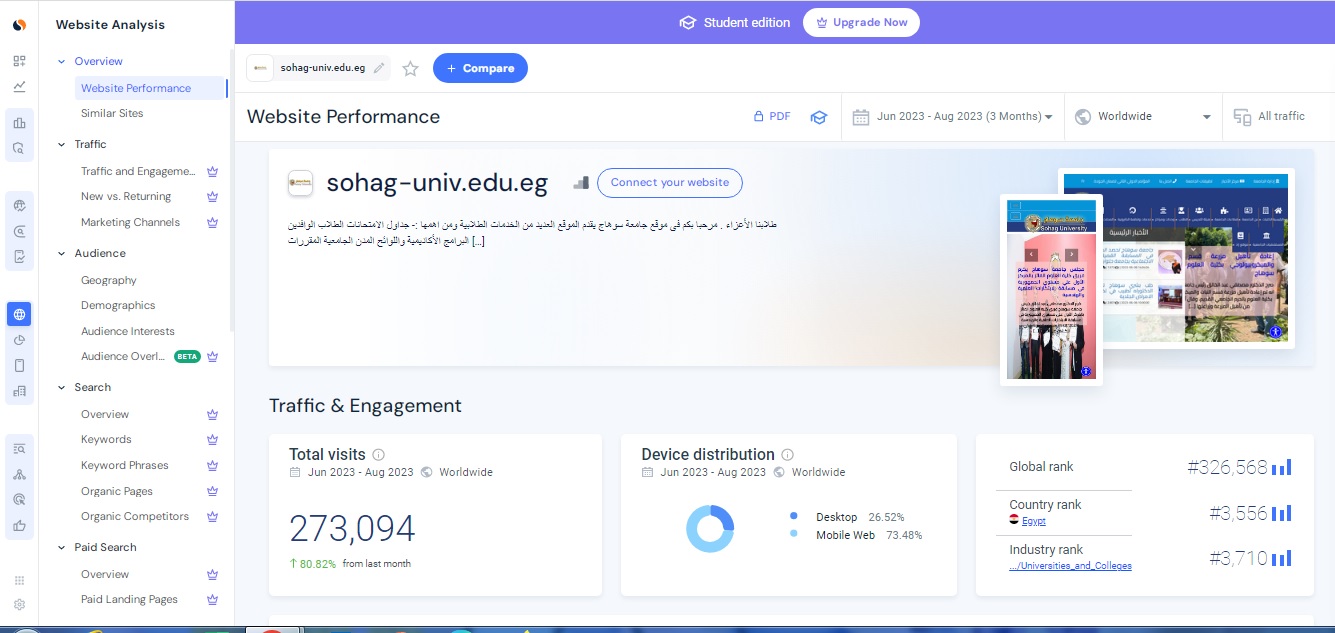The image size is (1335, 633).
Task: Select the highlighted globe icon in left rail
Action: coord(19,314)
